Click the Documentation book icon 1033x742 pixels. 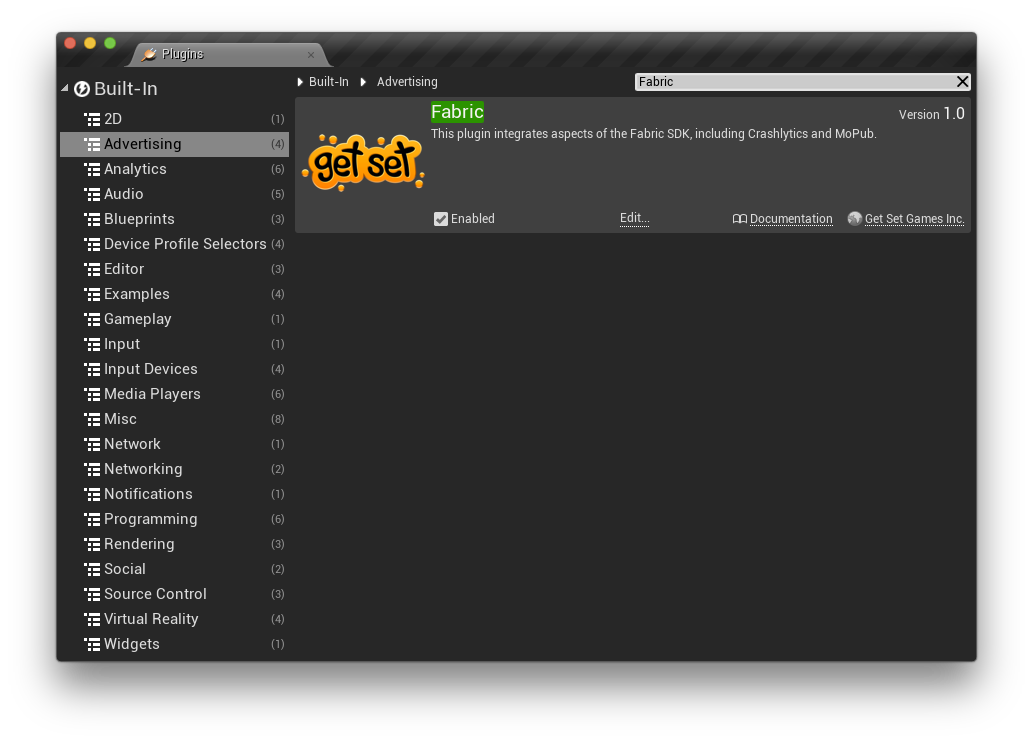click(x=740, y=219)
